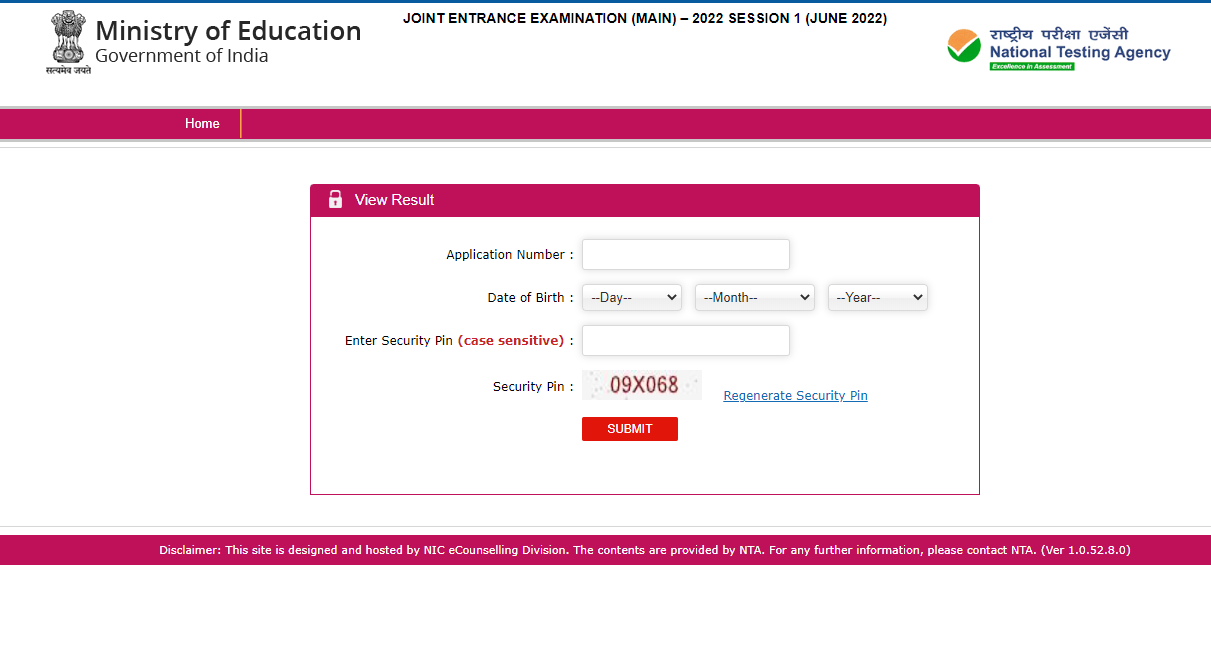The width and height of the screenshot is (1211, 651).
Task: Click the green Excellence in Assessment badge
Action: [1031, 67]
